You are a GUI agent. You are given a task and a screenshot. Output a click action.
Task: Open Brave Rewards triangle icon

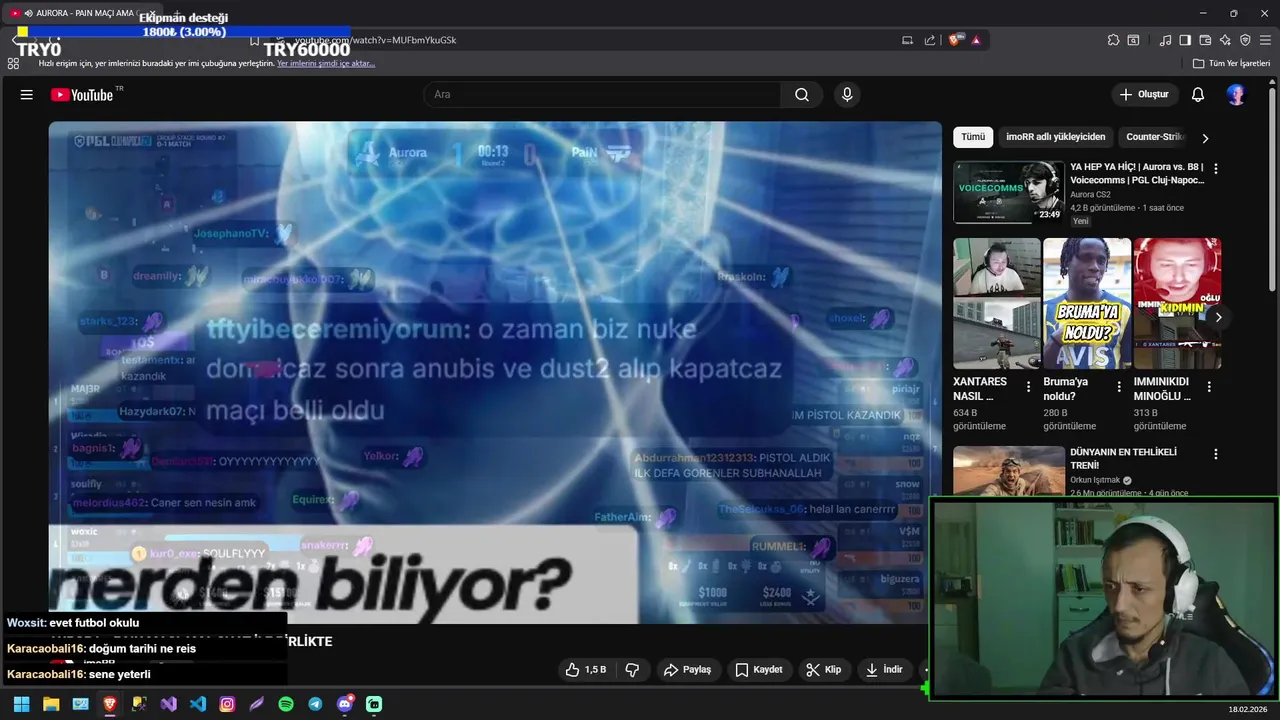(x=976, y=40)
